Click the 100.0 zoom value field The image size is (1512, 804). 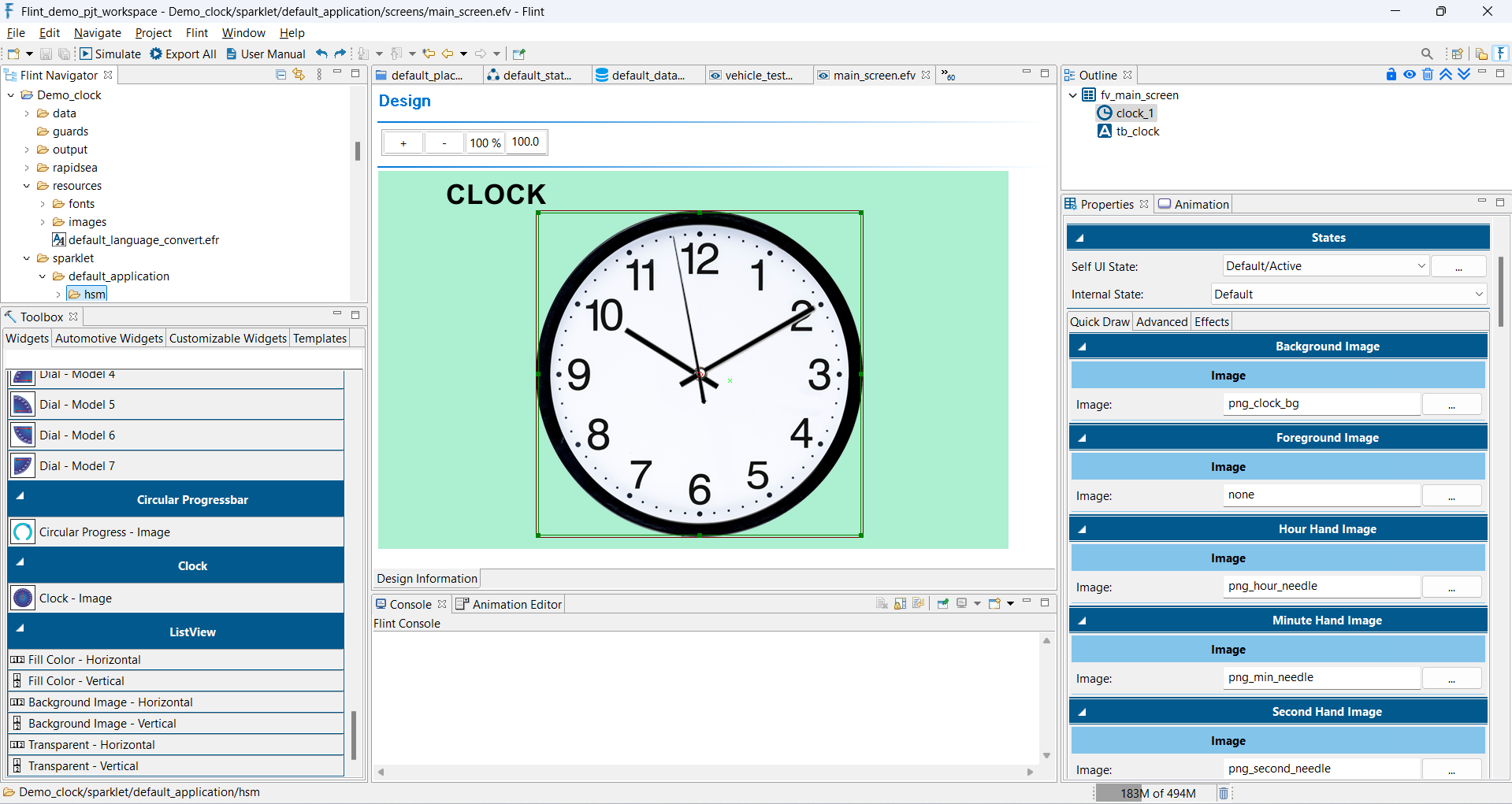[x=525, y=142]
